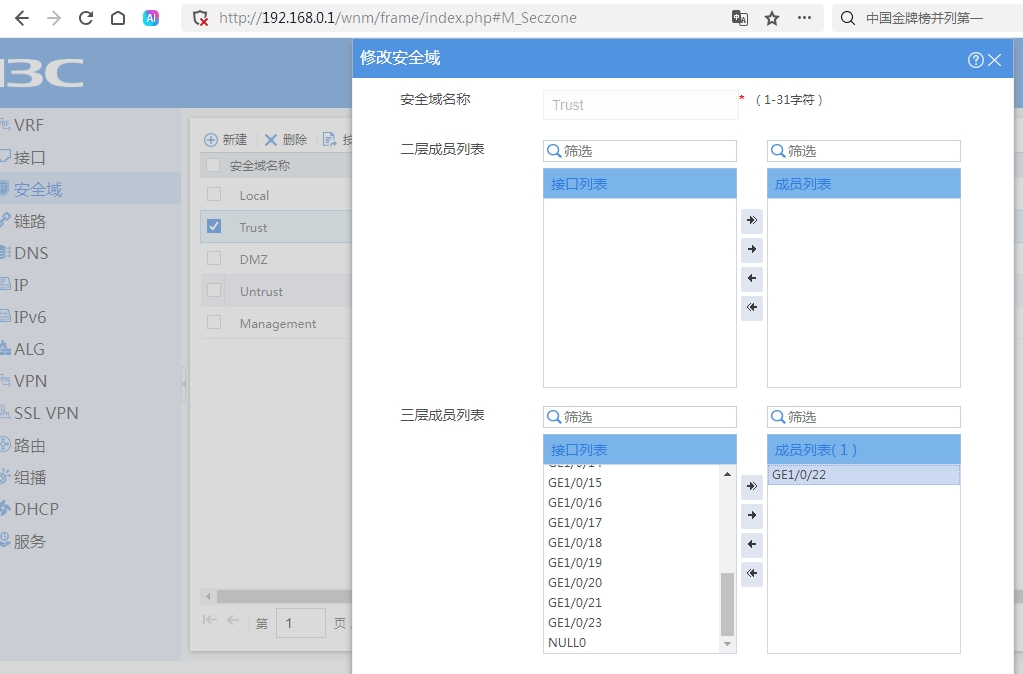The width and height of the screenshot is (1023, 674).
Task: Focus the 三层 member list filter field
Action: pyautogui.click(x=864, y=417)
